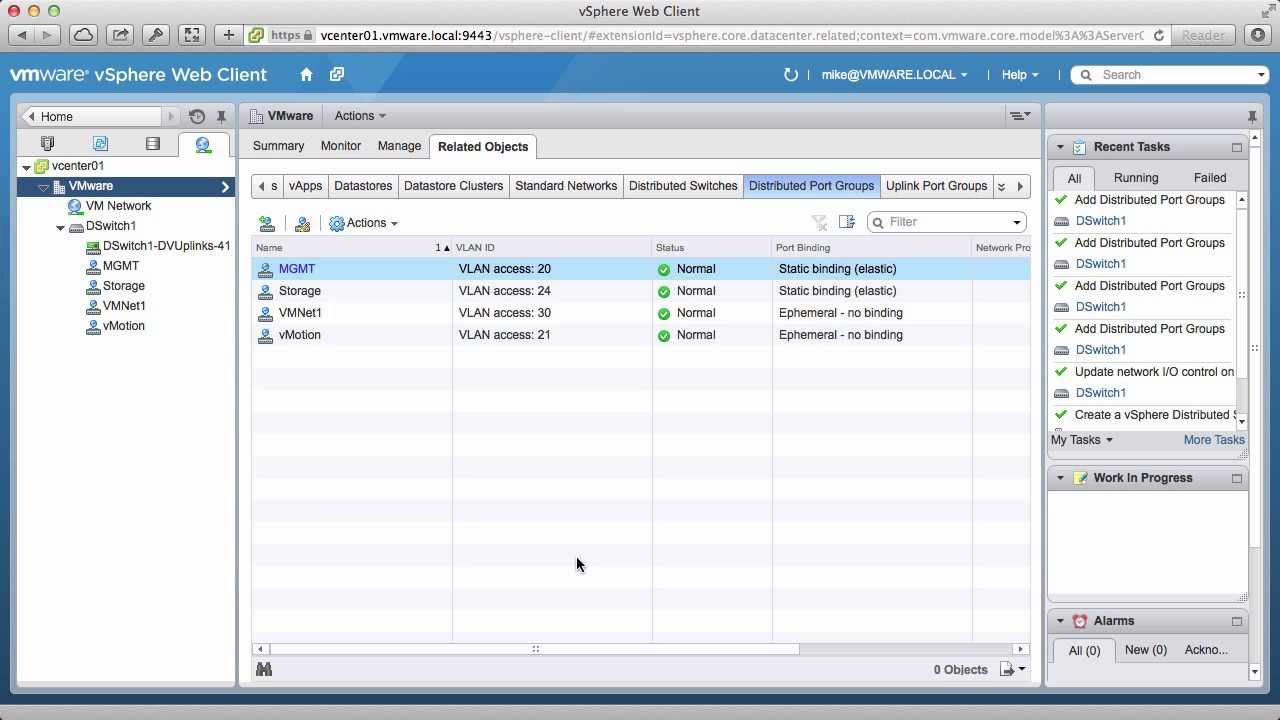The image size is (1280, 720).
Task: Switch to Networking inventory view
Action: (203, 145)
